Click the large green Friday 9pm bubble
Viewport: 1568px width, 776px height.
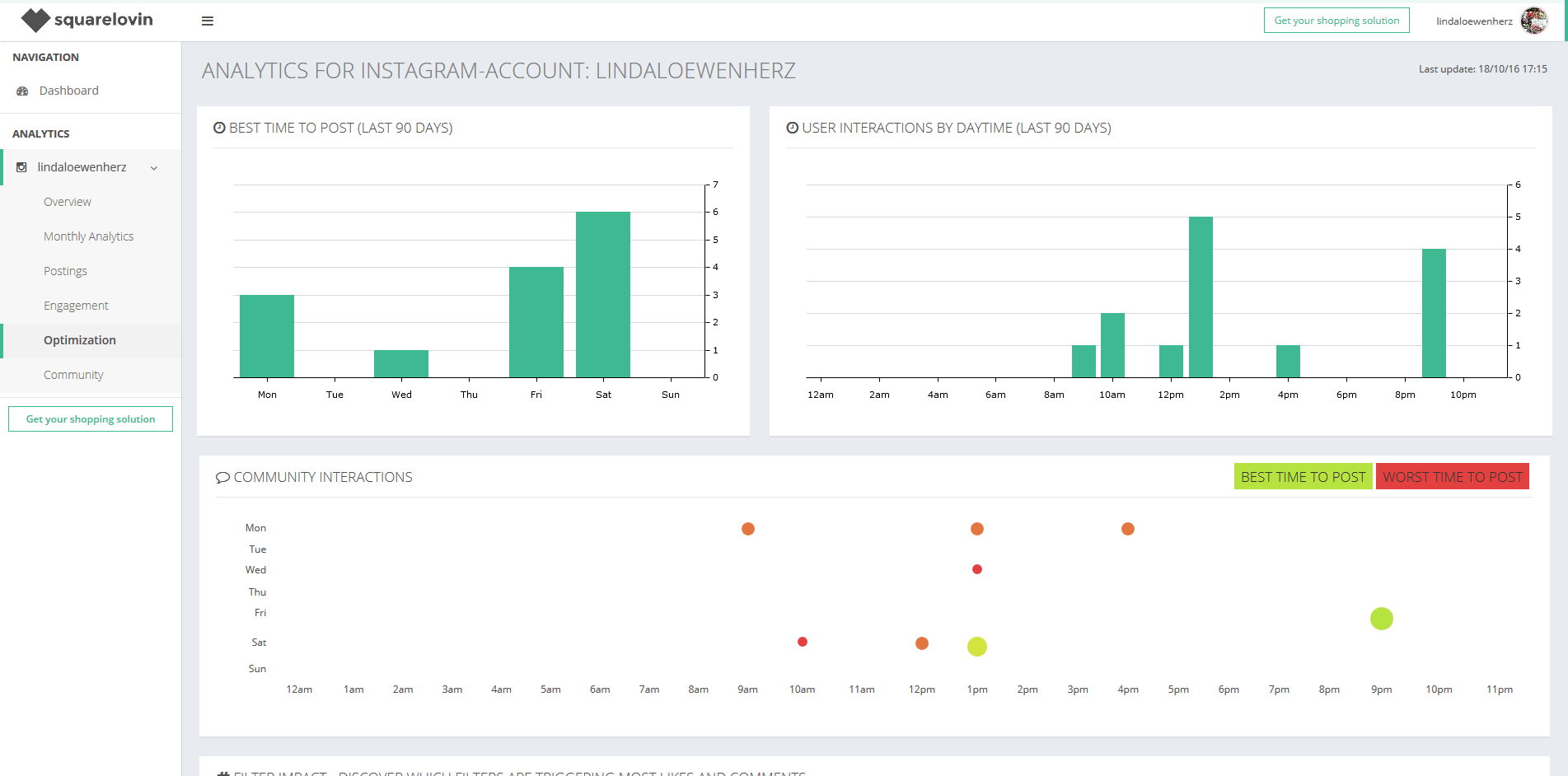[1382, 619]
